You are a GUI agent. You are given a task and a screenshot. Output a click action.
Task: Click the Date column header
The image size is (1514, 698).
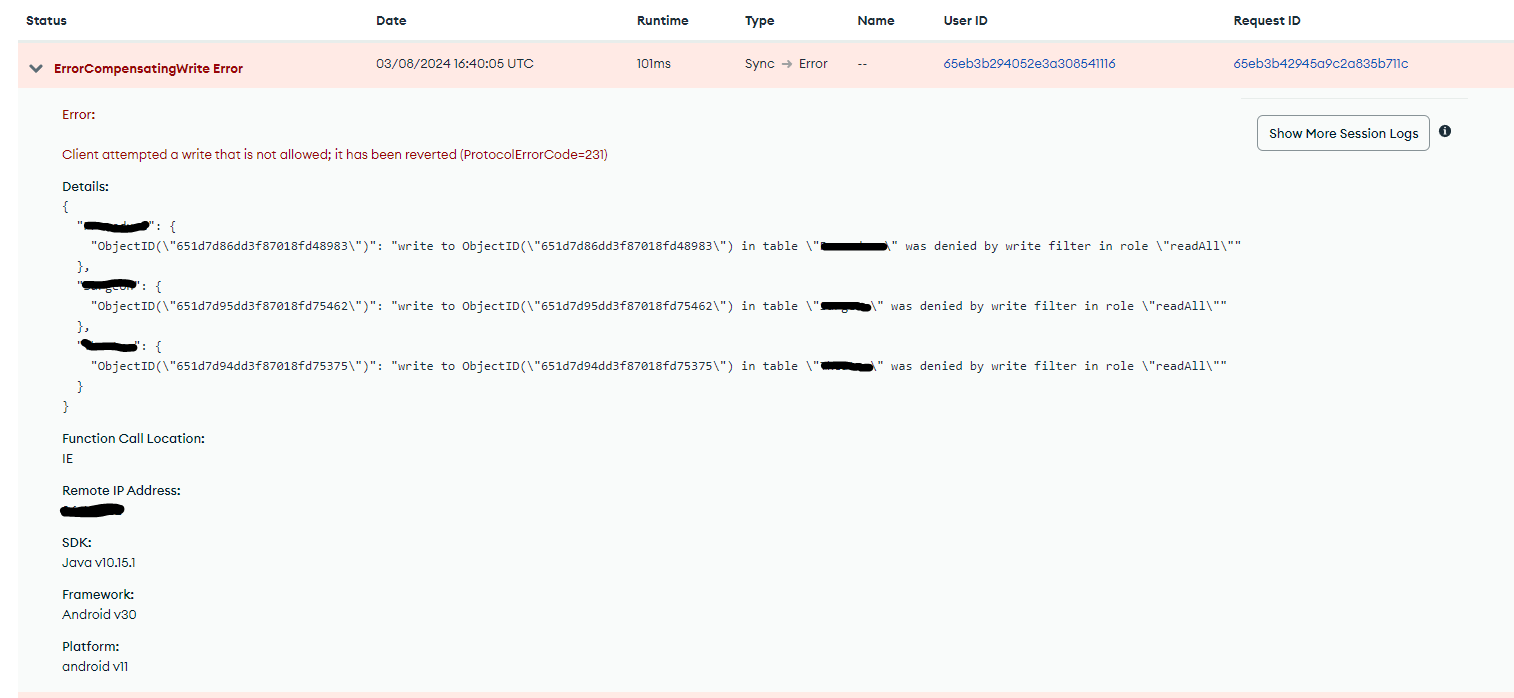click(x=391, y=21)
